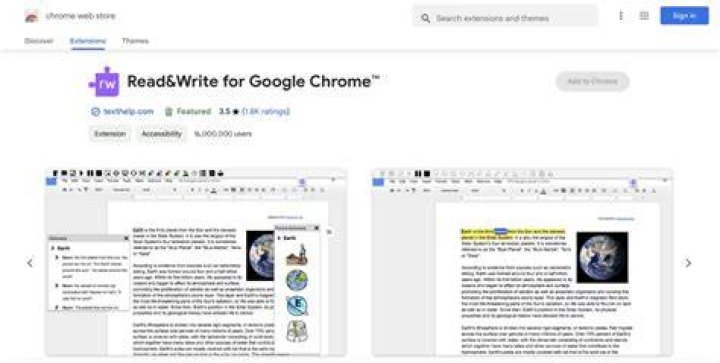The image size is (720, 363).
Task: Click the Extension category chip
Action: pos(110,134)
